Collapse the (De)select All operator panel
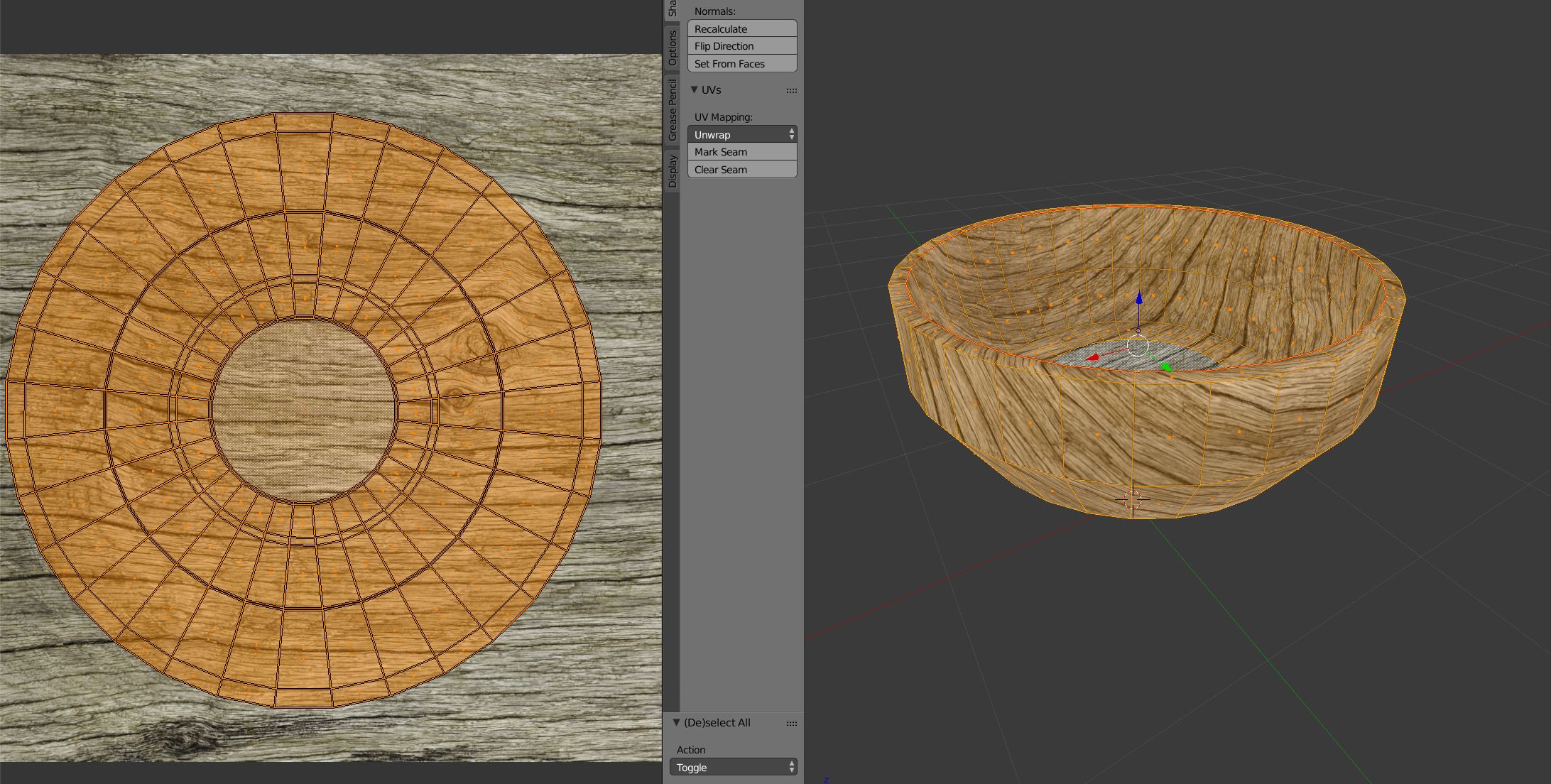Screen dimensions: 1551x784 coord(676,722)
